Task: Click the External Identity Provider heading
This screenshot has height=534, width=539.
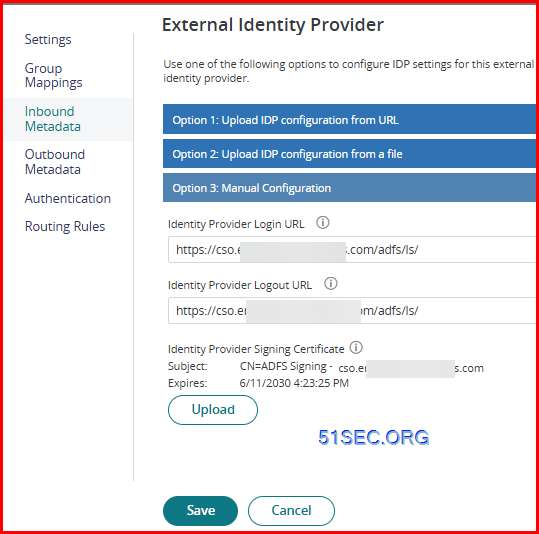Action: click(x=273, y=25)
